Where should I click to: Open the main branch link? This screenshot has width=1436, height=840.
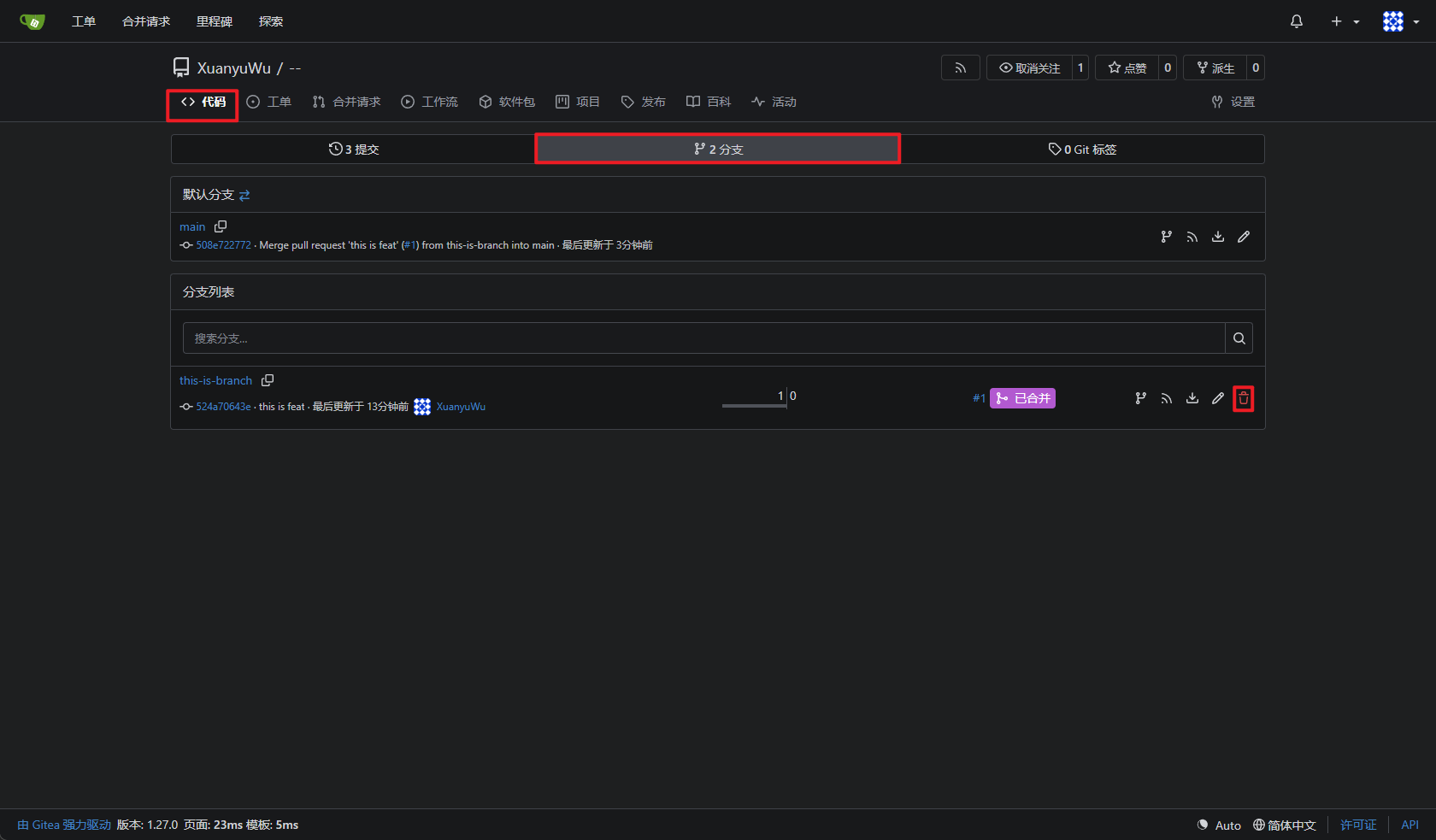click(192, 226)
